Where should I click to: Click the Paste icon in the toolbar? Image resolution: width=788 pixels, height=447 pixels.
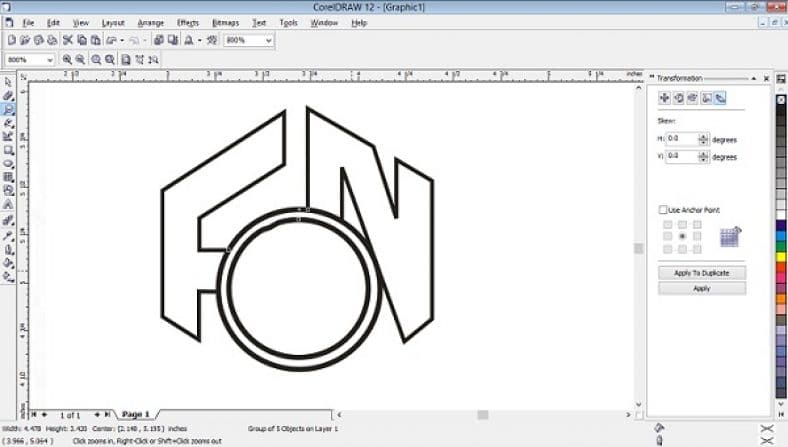coord(95,40)
